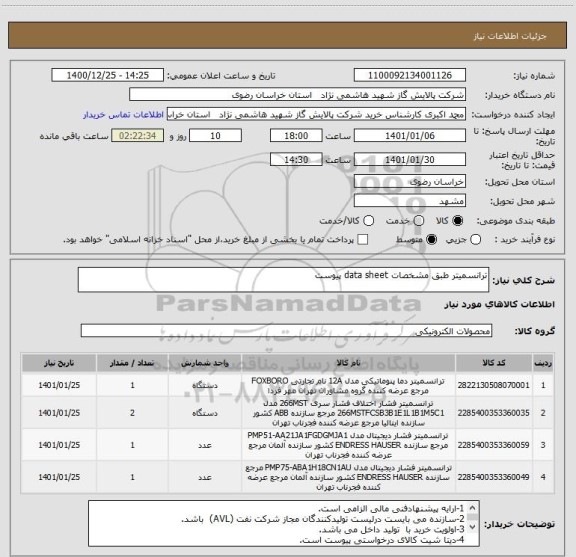576x557 pixels.
Task: Click the واحد شمارش column header
Action: click(x=205, y=363)
